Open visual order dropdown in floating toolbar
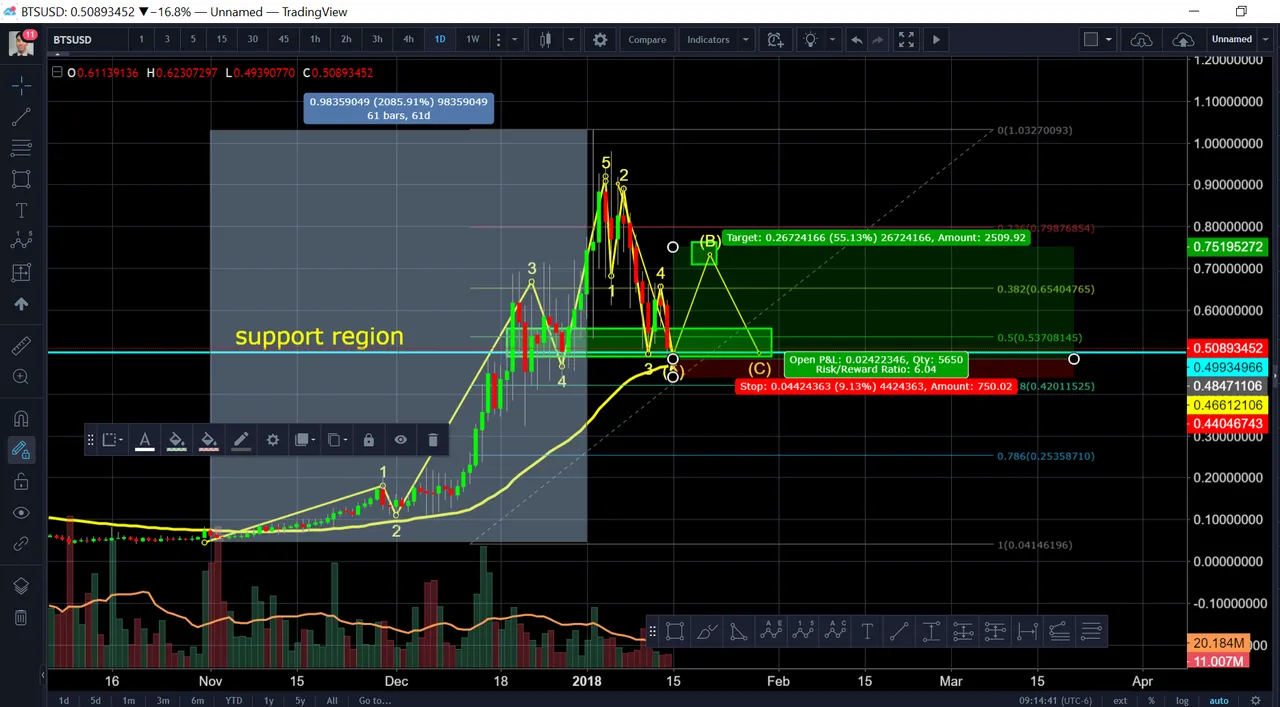Screen dimensions: 1280x707 [304, 440]
